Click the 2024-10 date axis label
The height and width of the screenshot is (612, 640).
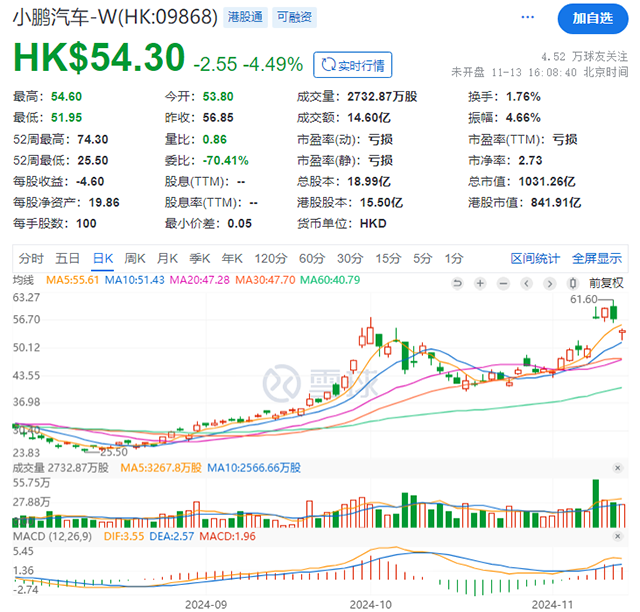pyautogui.click(x=371, y=605)
